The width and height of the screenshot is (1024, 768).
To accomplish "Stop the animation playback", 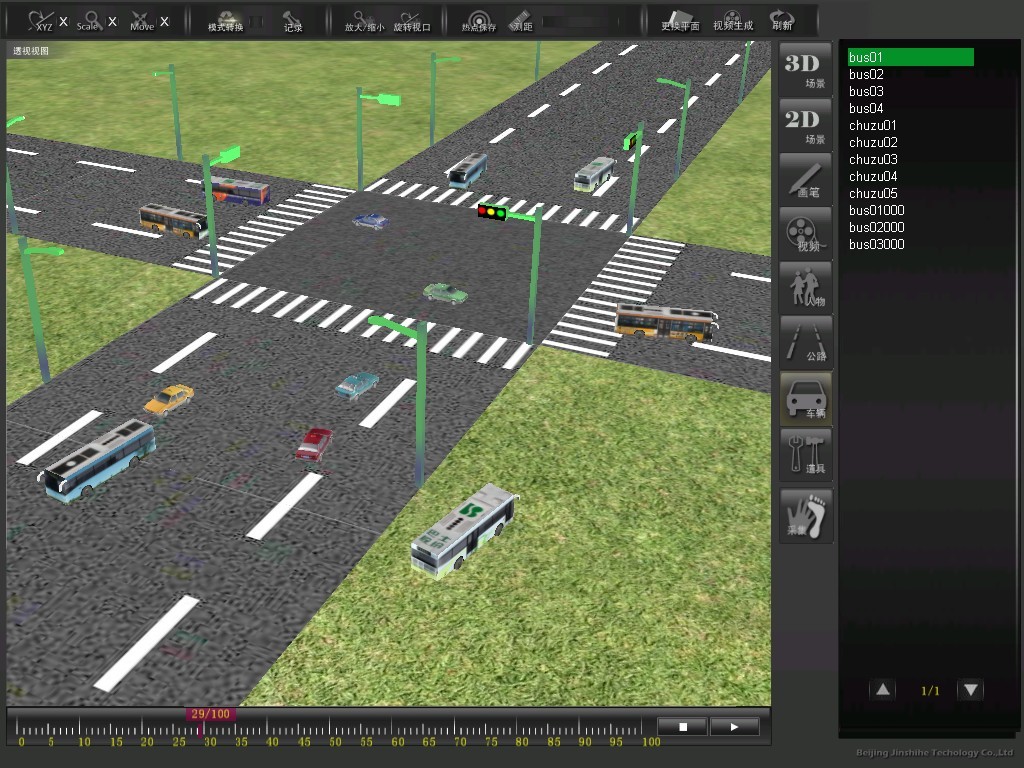I will coord(682,726).
